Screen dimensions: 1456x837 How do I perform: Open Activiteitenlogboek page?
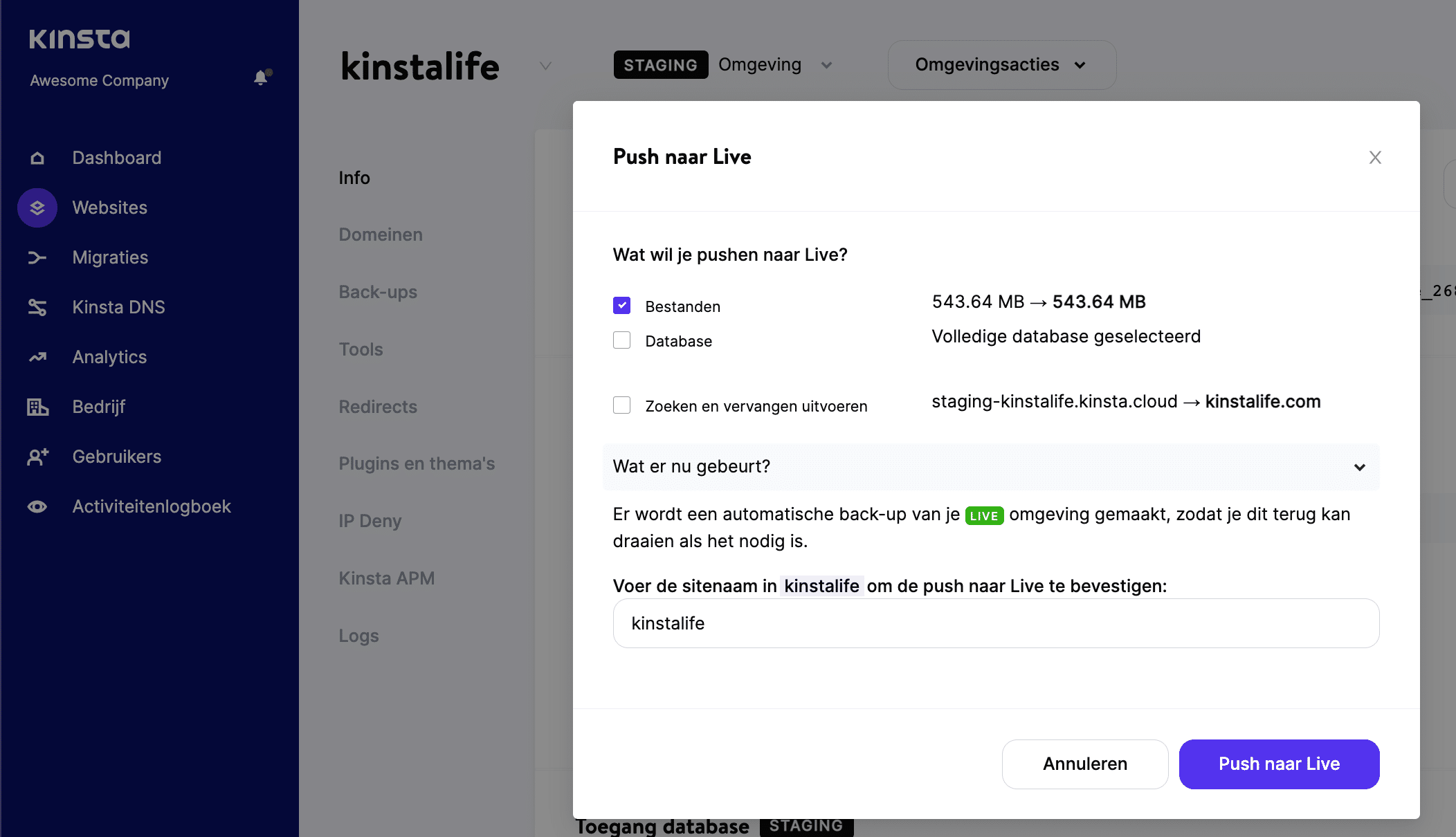152,506
